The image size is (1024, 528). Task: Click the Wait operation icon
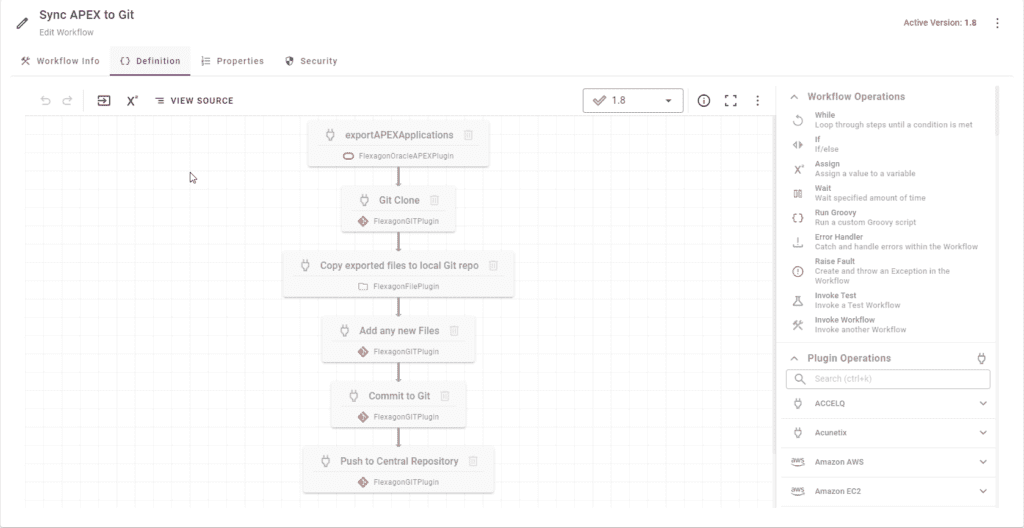797,193
